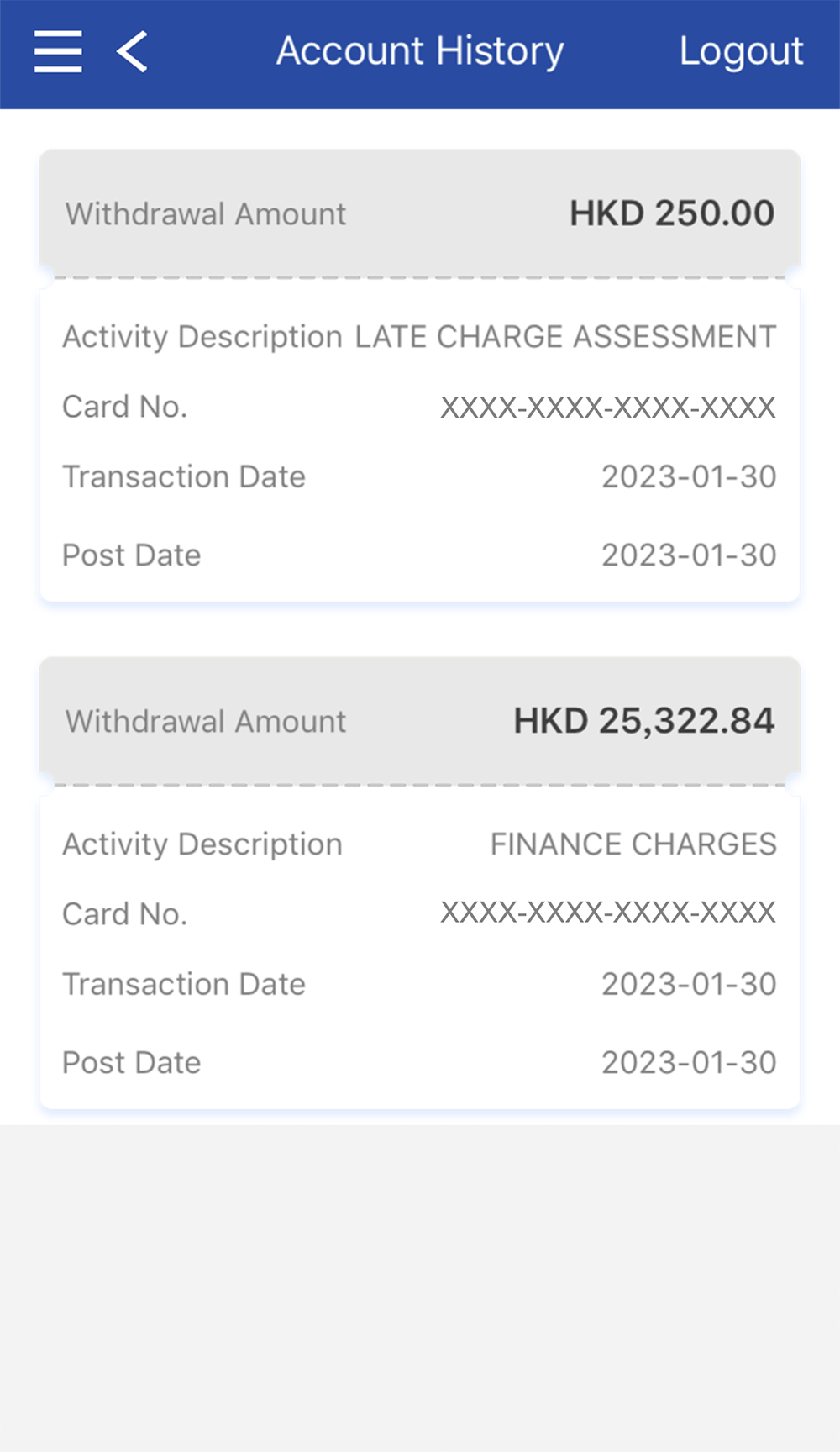The image size is (840, 1452).
Task: Click the second Activity Description label
Action: click(x=202, y=844)
